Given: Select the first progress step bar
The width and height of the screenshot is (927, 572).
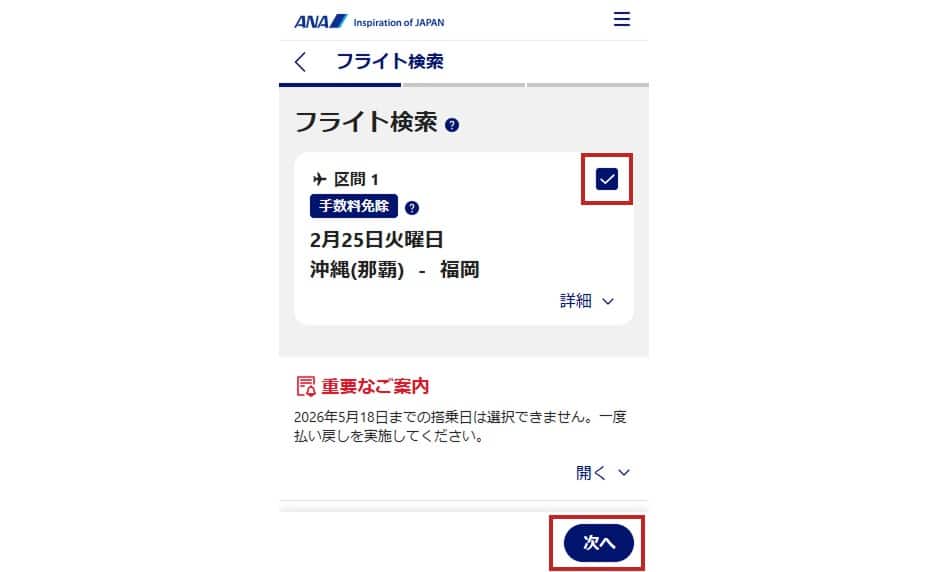Looking at the screenshot, I should [x=340, y=85].
